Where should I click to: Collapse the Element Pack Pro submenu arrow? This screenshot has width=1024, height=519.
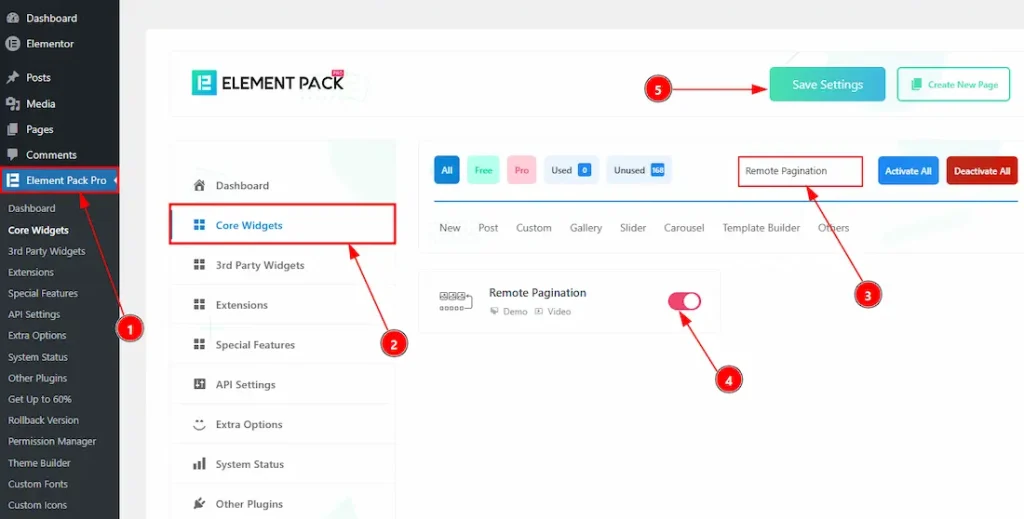[116, 180]
